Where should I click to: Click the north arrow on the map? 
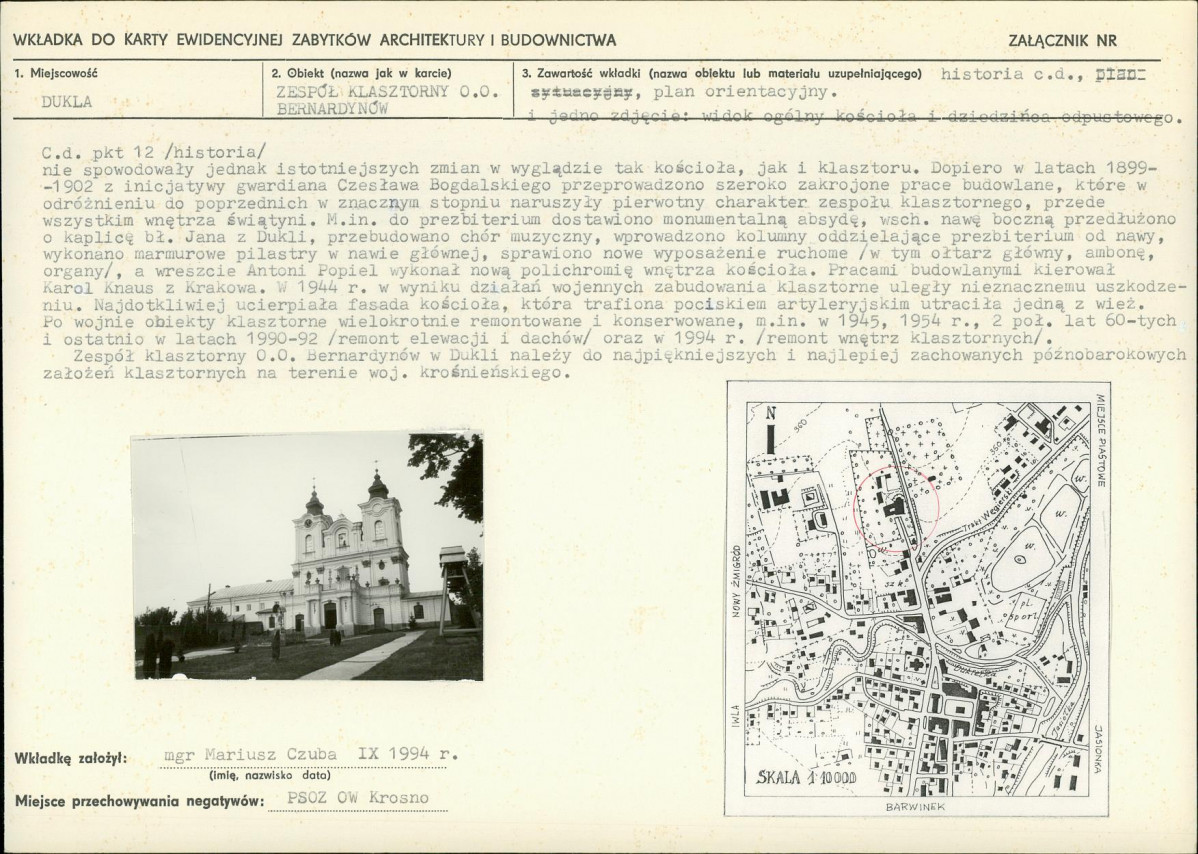pyautogui.click(x=770, y=430)
